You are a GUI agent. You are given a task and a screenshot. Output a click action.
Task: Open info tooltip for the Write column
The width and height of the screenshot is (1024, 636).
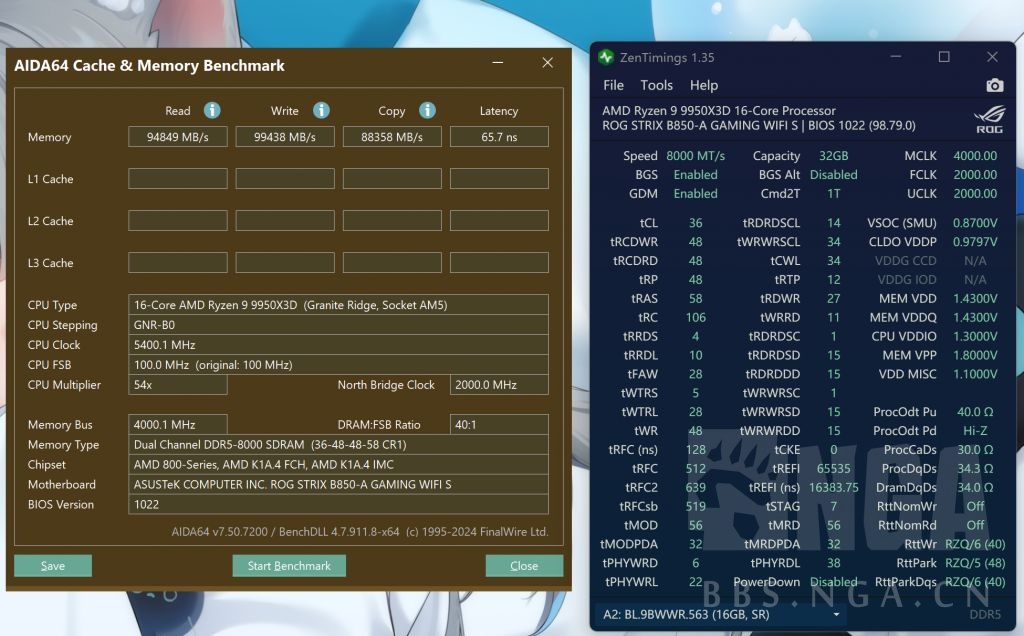[x=319, y=110]
